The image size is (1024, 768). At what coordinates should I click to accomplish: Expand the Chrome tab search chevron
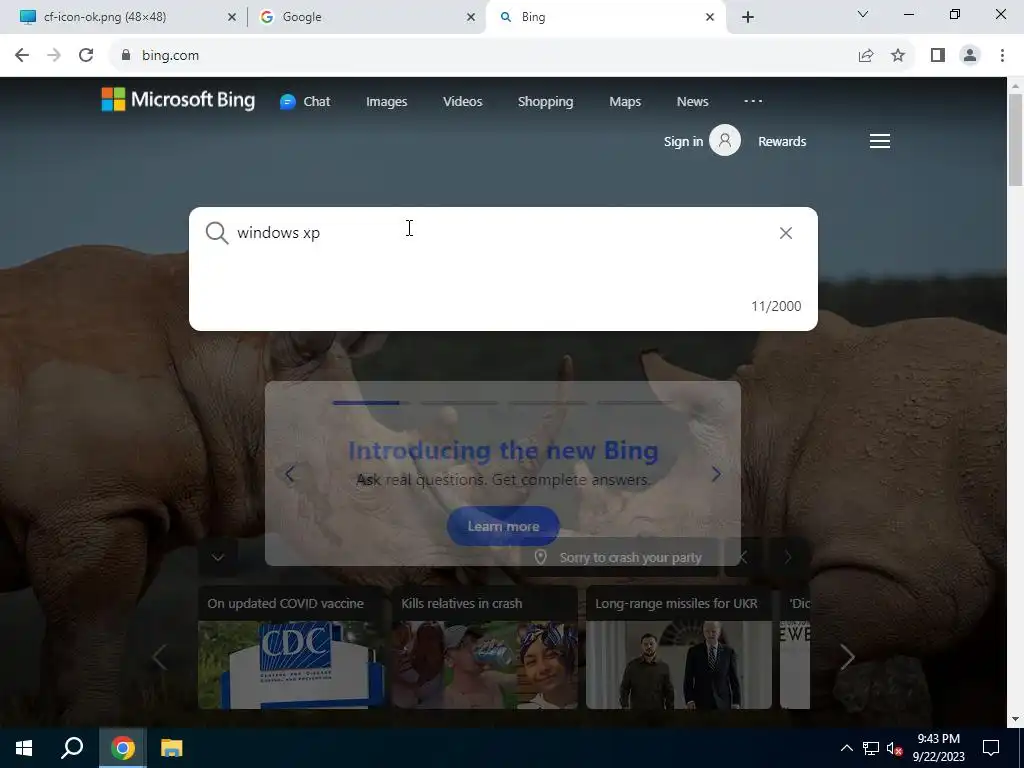[863, 14]
